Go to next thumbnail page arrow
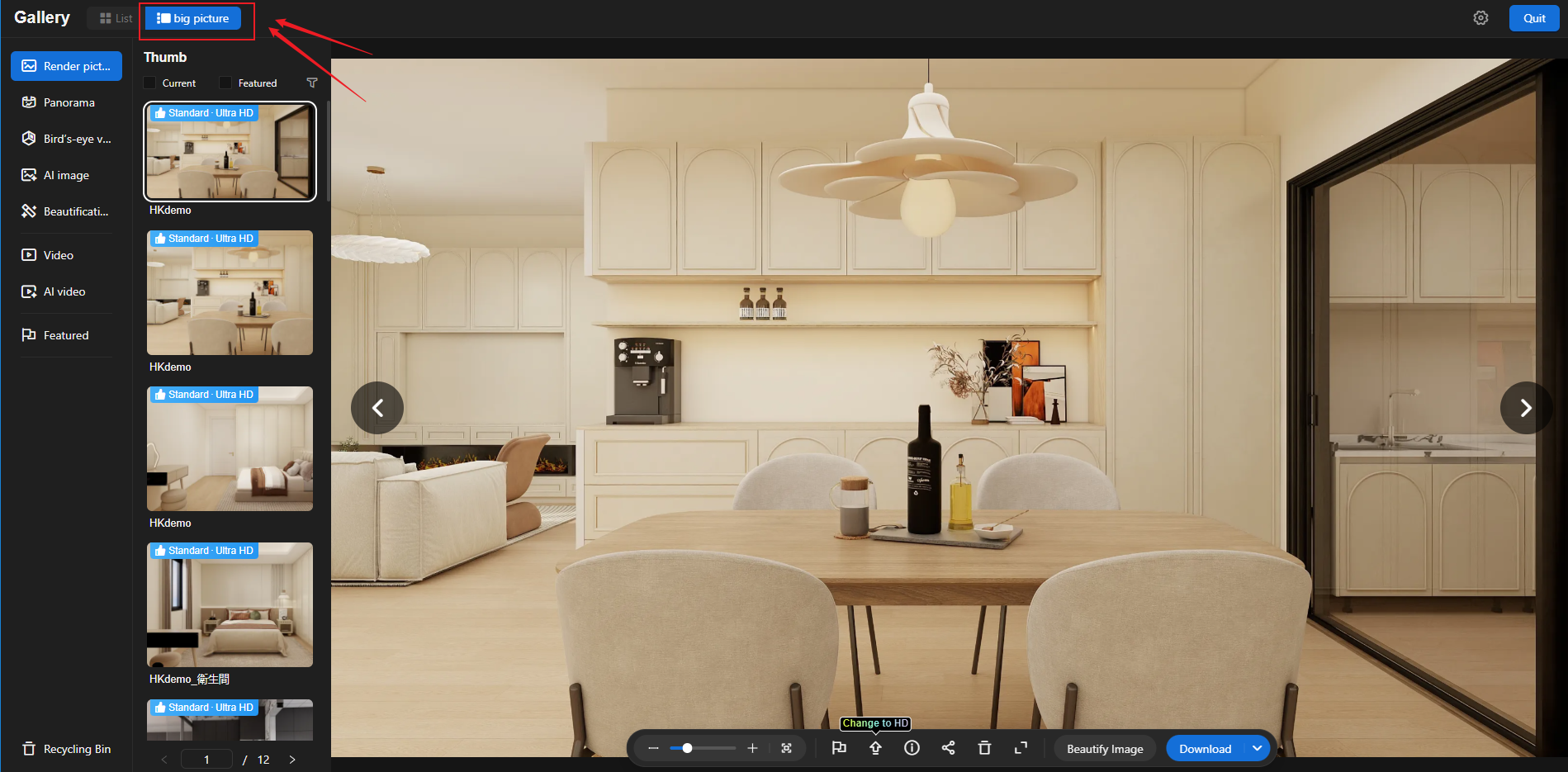The image size is (1568, 772). tap(292, 760)
